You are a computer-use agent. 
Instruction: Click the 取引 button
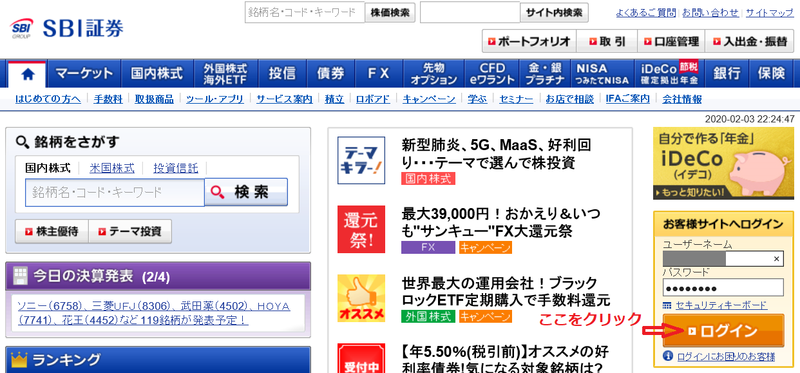607,41
